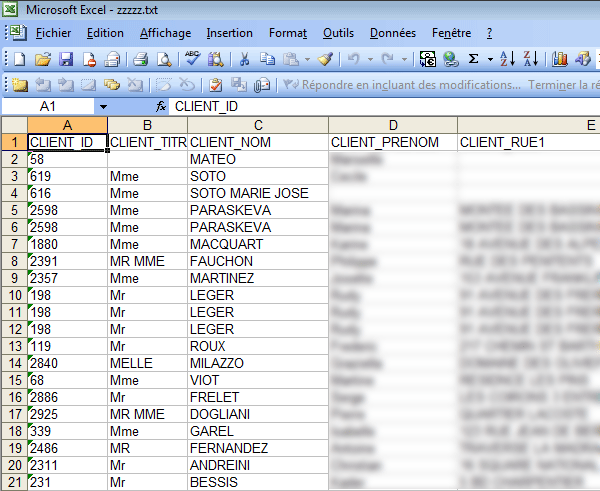This screenshot has width=600, height=491.
Task: Print the sheet using the printer icon
Action: [x=141, y=59]
